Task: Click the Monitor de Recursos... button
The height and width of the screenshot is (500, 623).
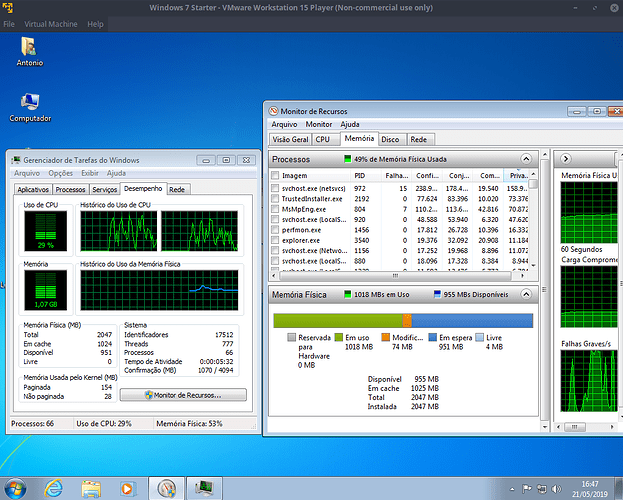Action: 183,395
